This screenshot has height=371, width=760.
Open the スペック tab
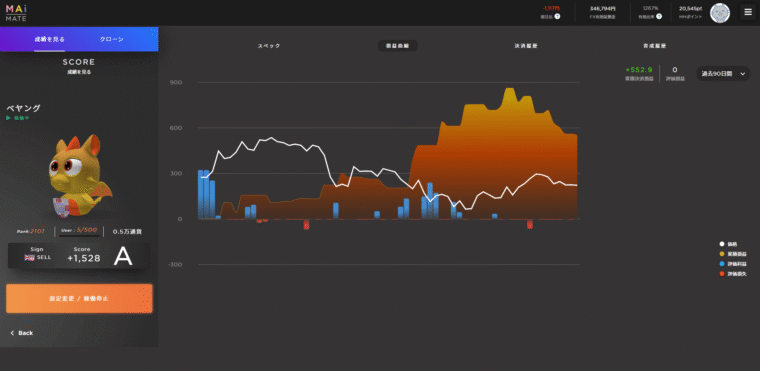click(x=269, y=46)
